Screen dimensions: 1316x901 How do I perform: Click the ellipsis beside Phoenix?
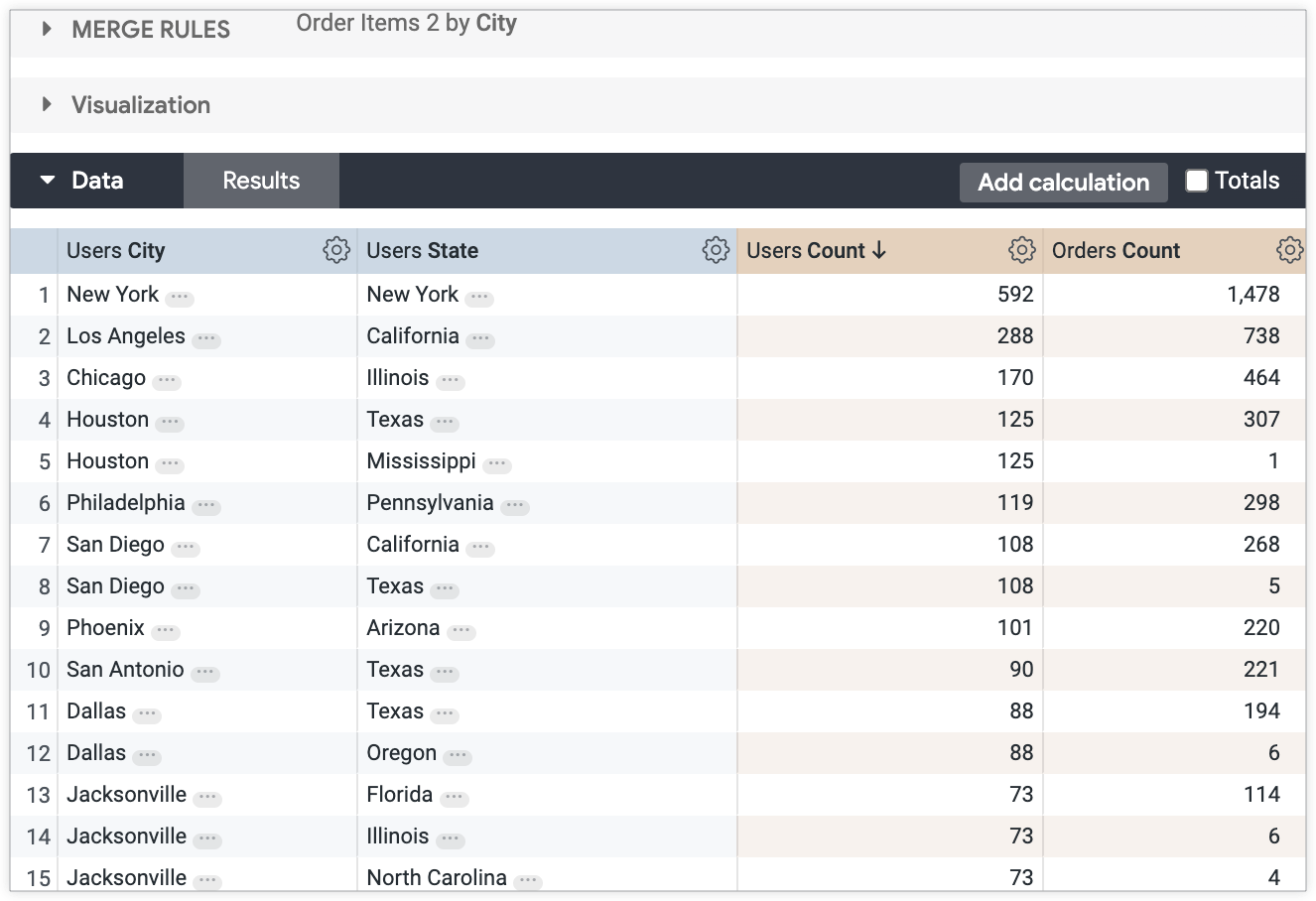165,630
